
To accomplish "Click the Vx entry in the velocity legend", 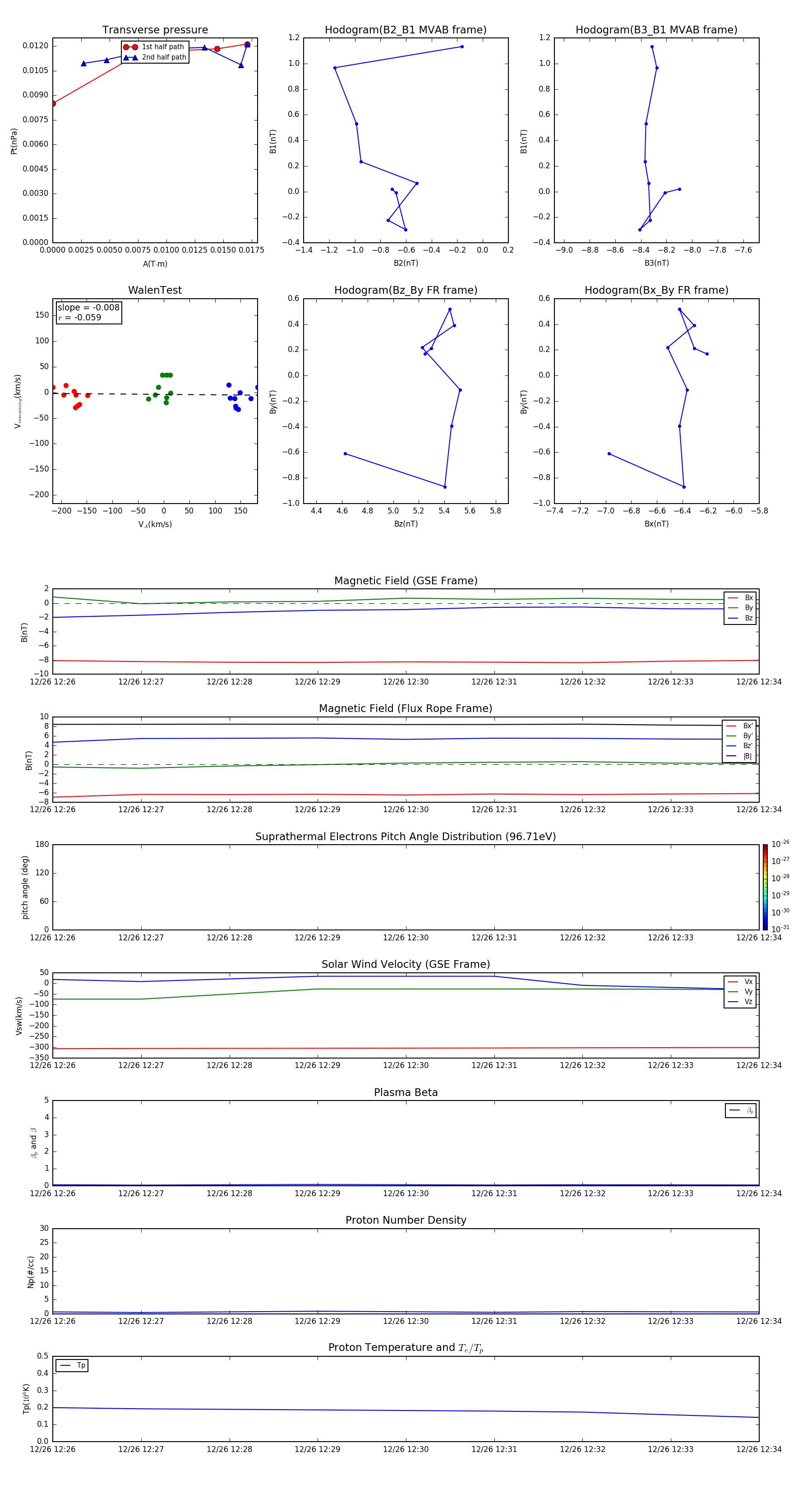I will click(740, 981).
